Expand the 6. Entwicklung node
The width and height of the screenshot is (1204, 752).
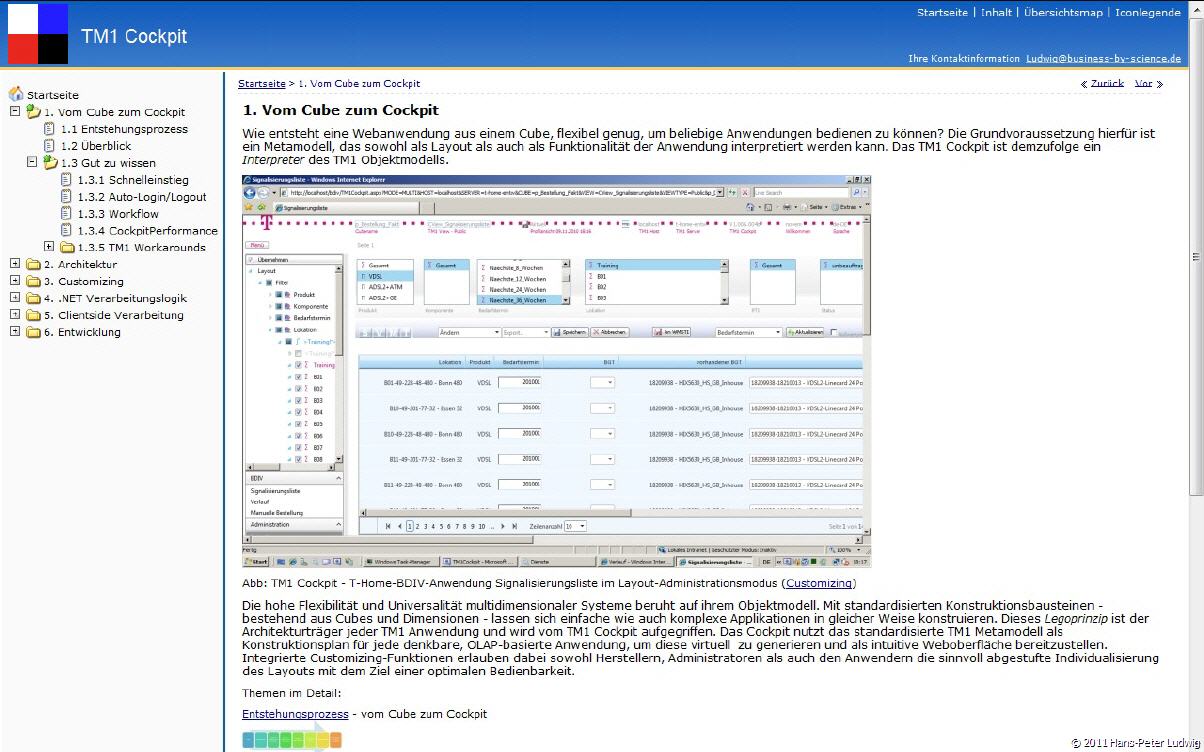[15, 332]
